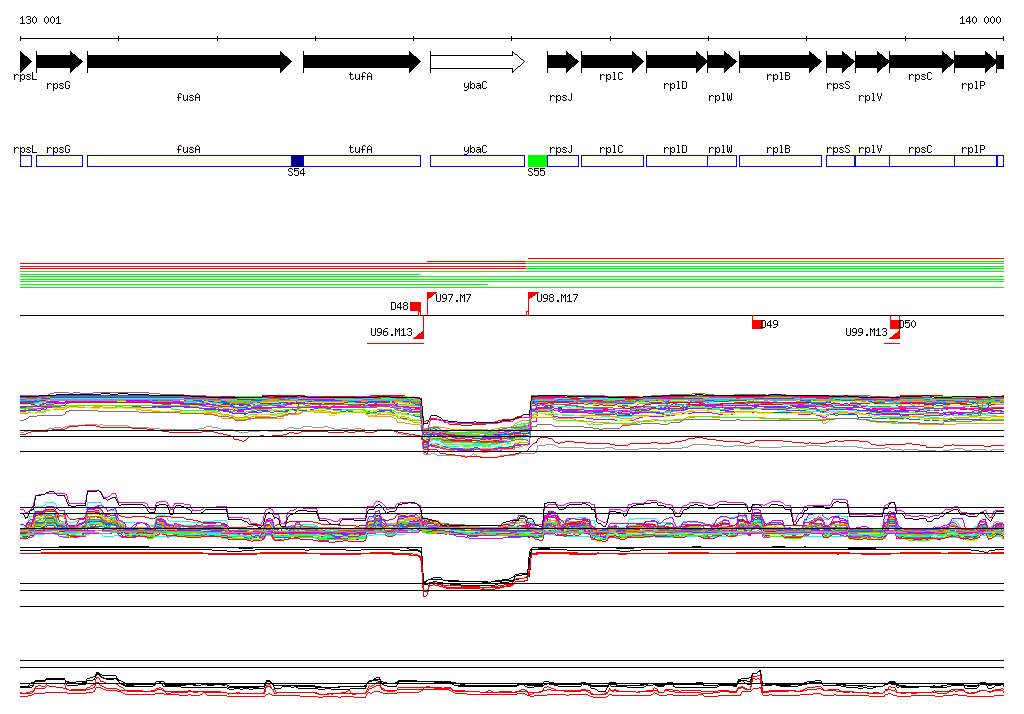Screen dimensions: 1024x714
Task: Click the U99.M13 red flag marker
Action: click(x=895, y=334)
